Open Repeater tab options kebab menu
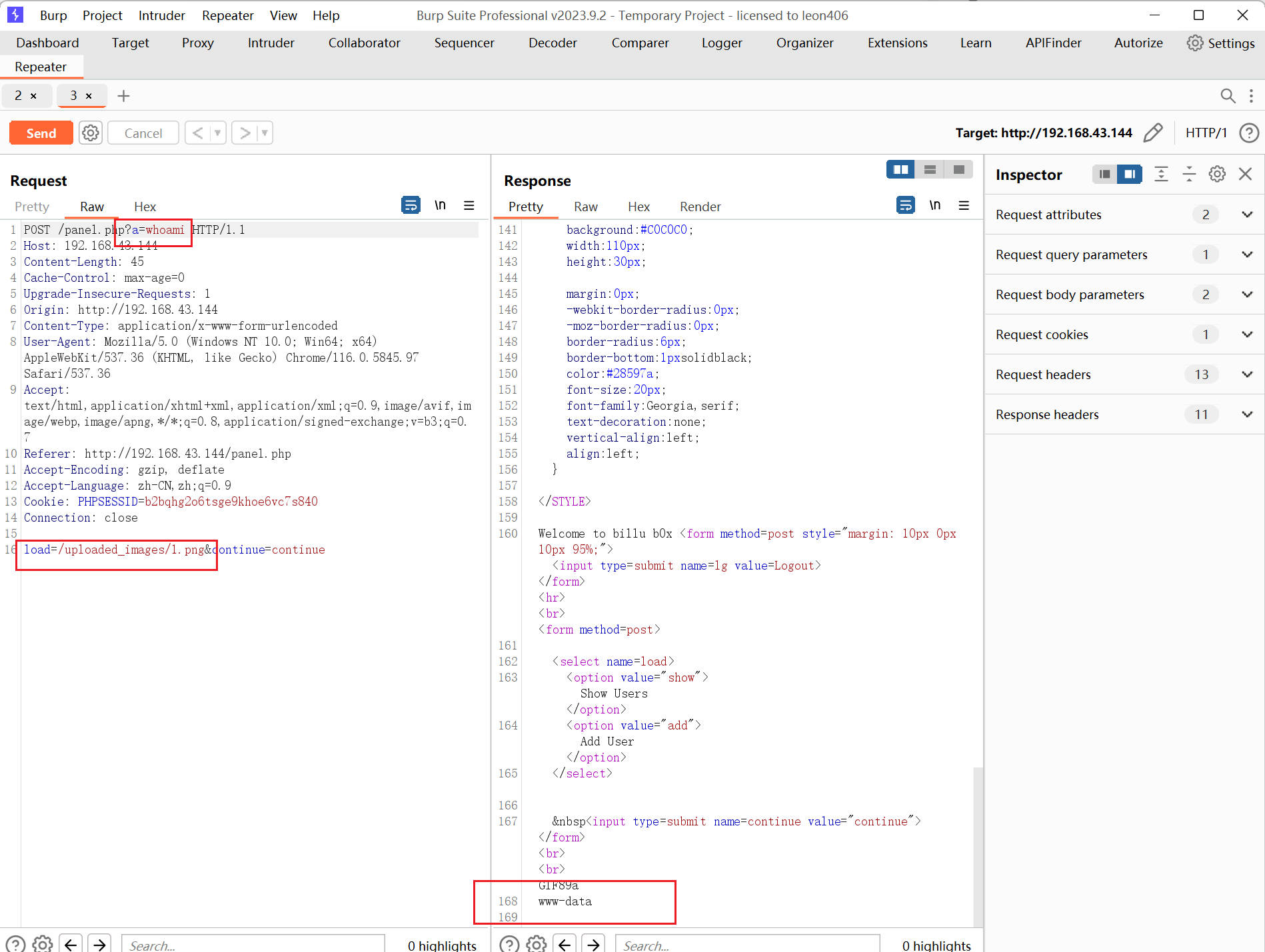Viewport: 1265px width, 952px height. [x=1251, y=96]
